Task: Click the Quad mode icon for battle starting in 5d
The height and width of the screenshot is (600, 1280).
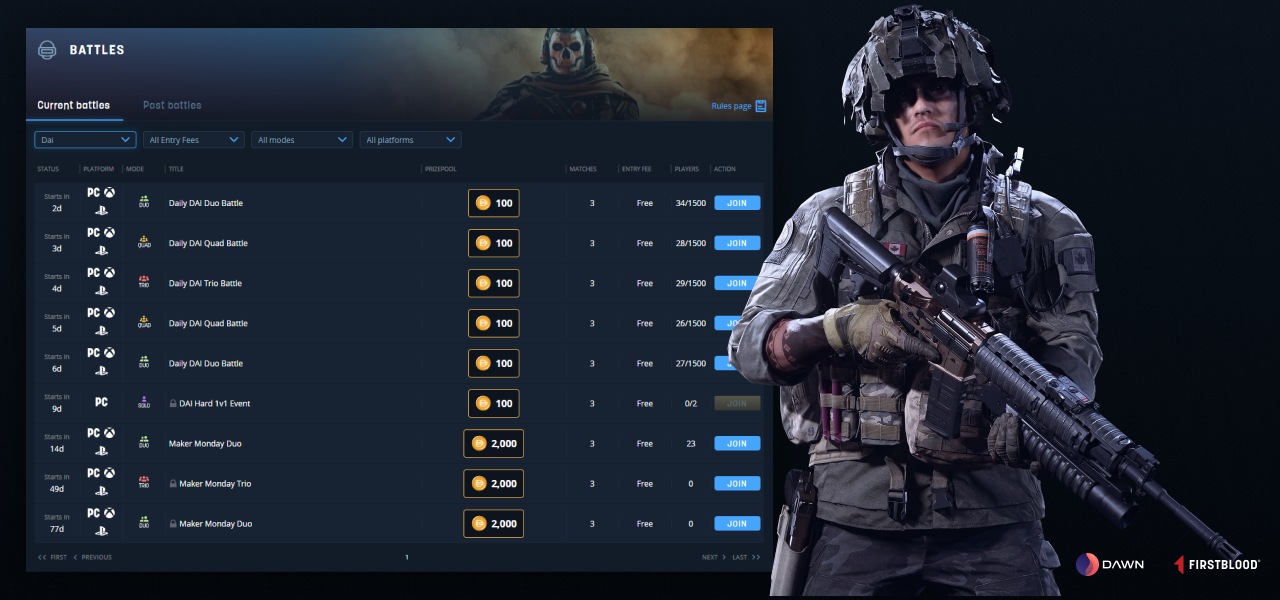Action: pos(144,323)
